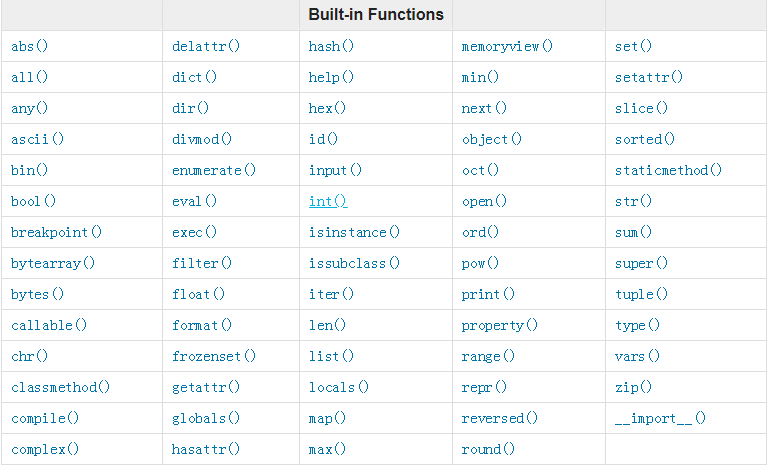Open the complex() link

click(x=45, y=449)
